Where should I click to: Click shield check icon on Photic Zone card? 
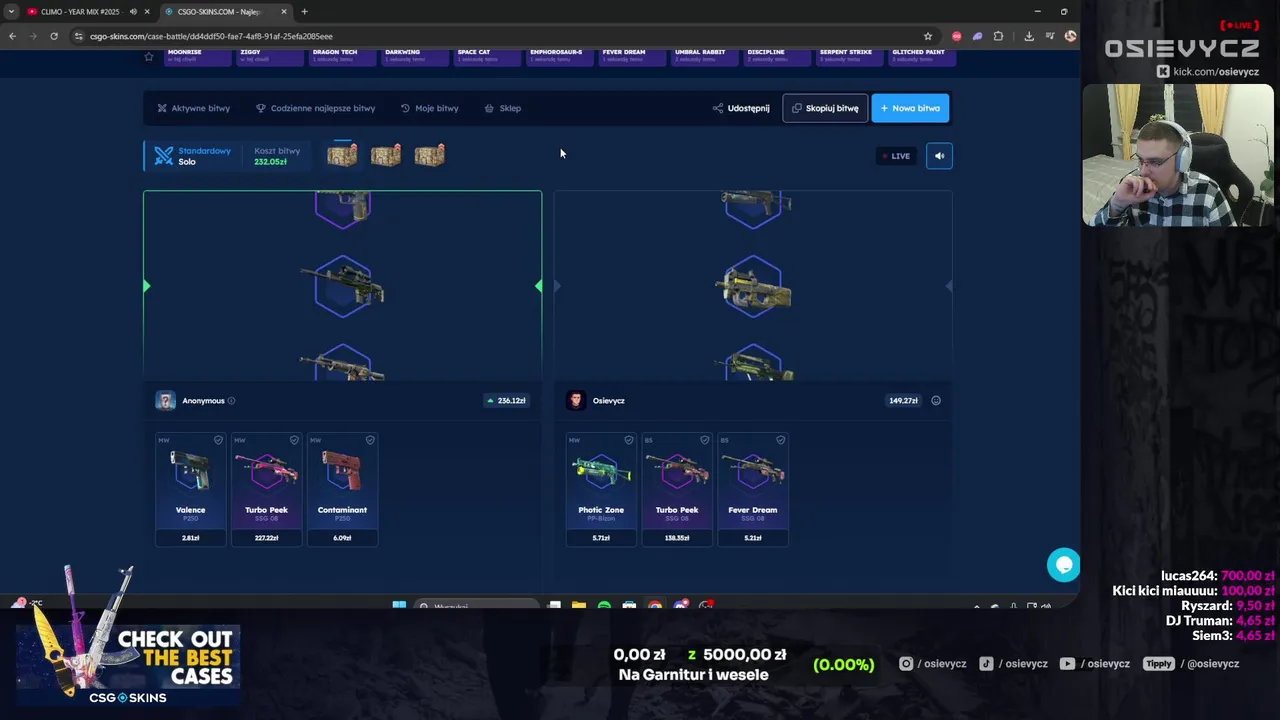coord(628,440)
